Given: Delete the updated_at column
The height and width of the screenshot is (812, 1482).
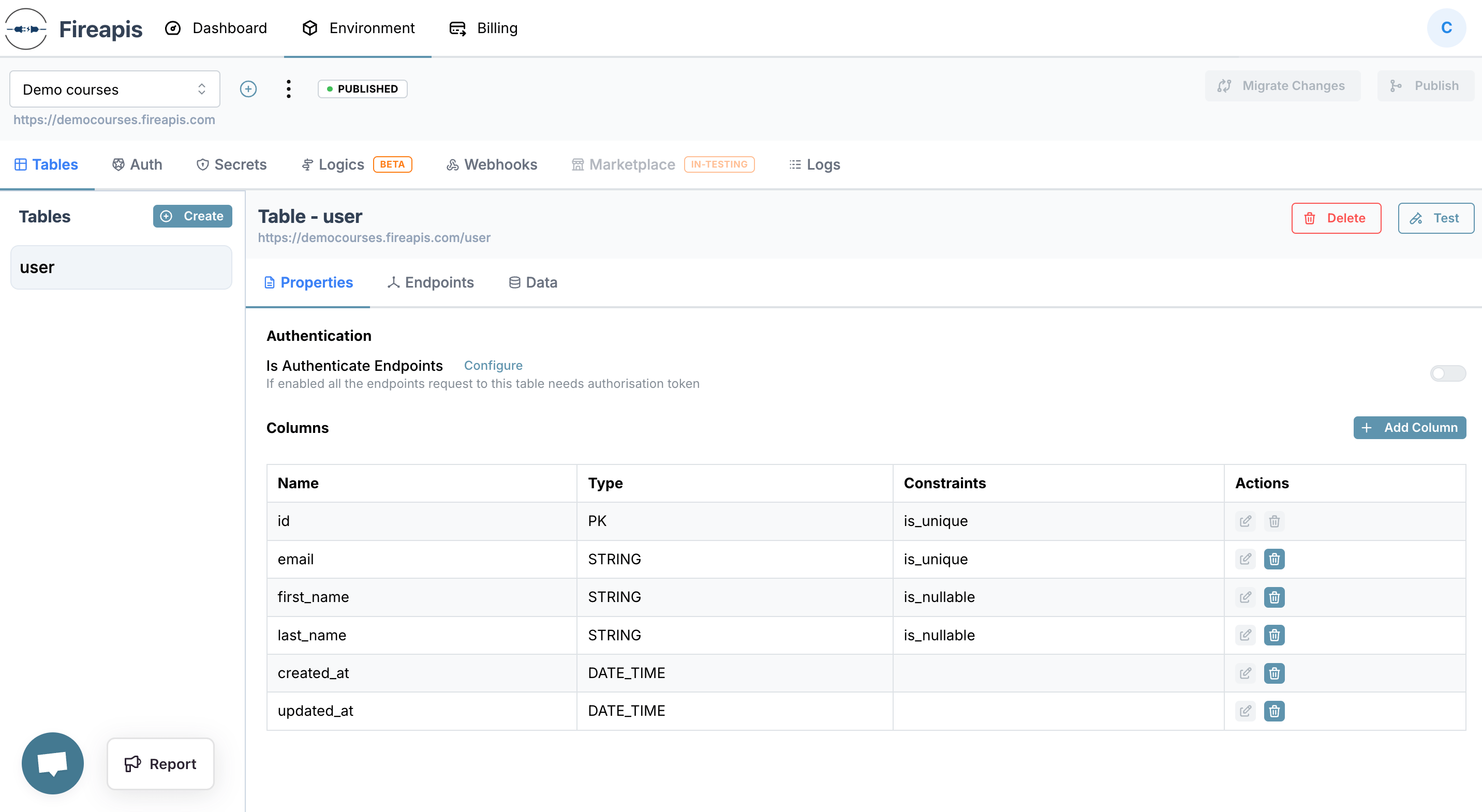Looking at the screenshot, I should tap(1274, 711).
